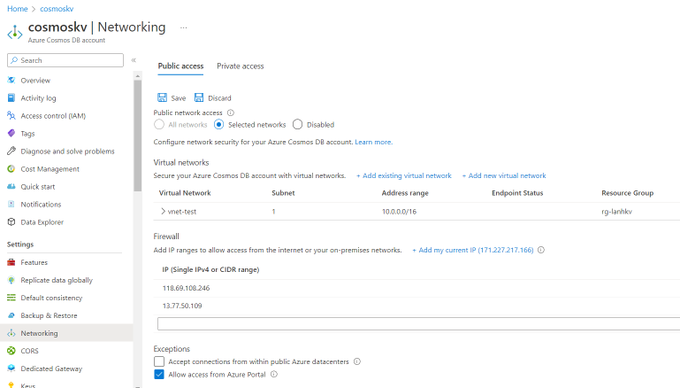The width and height of the screenshot is (680, 388).
Task: Click Add my current IP (171.227.217.166)
Action: point(473,250)
